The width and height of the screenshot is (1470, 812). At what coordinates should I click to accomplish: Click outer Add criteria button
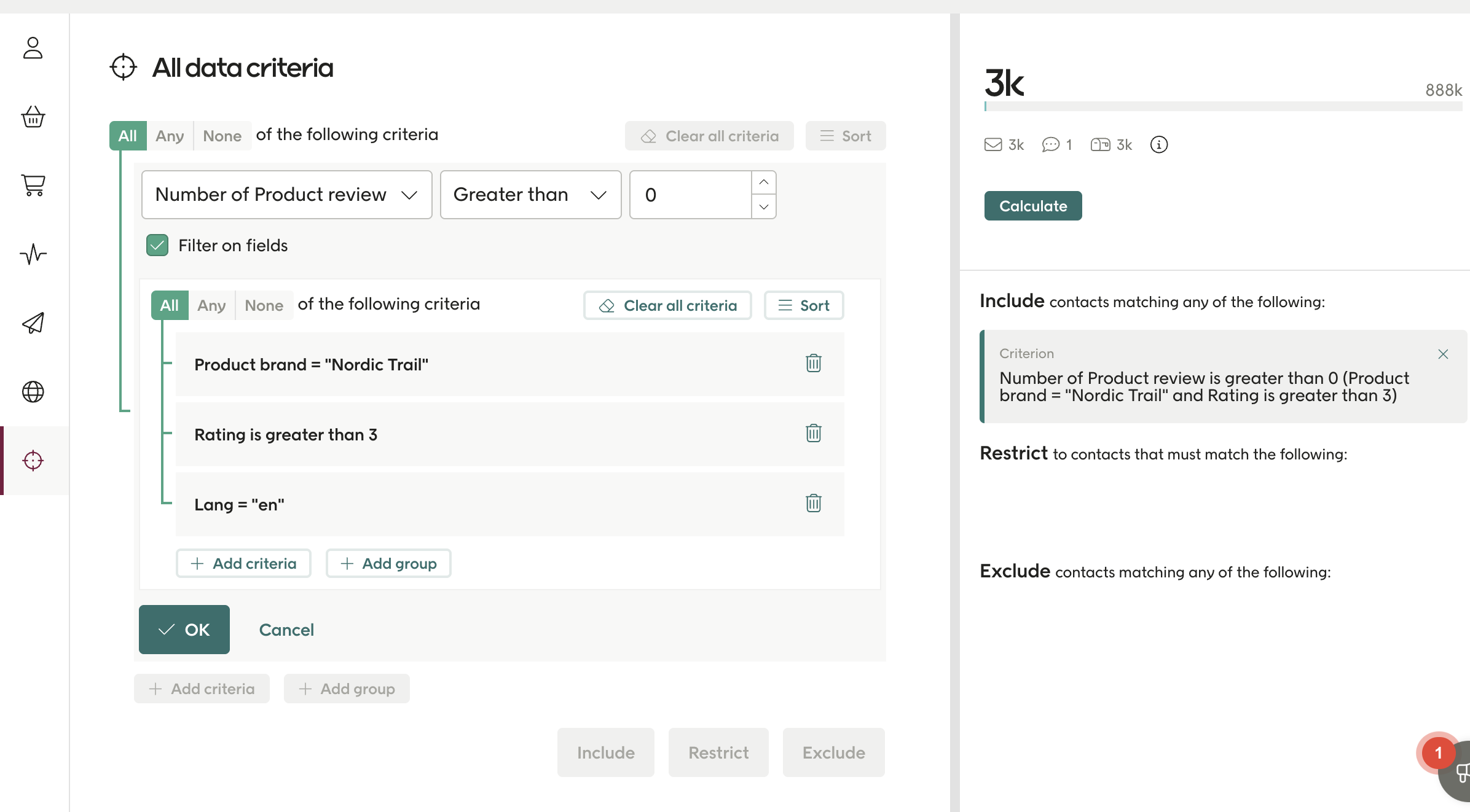point(202,689)
